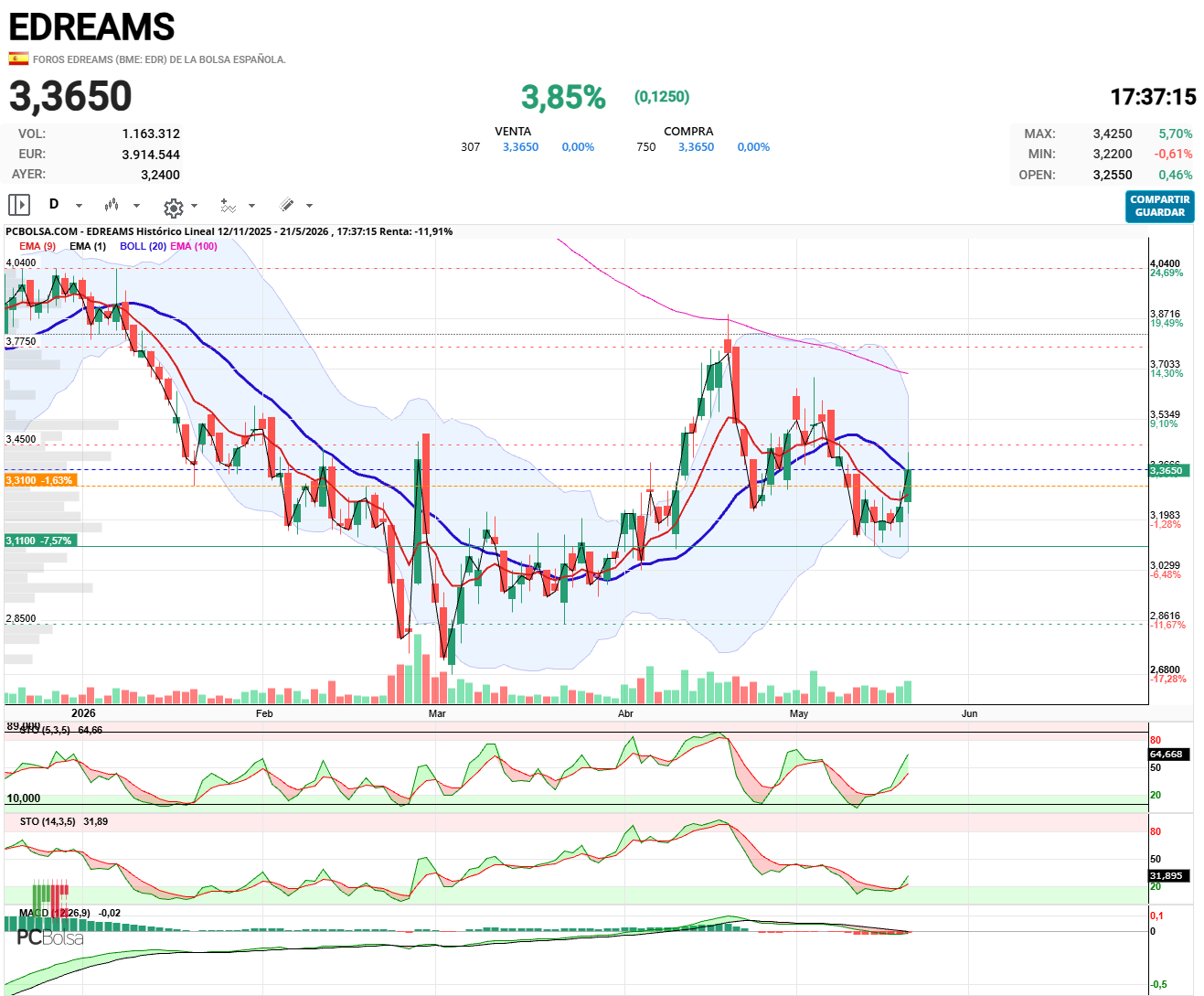Click the MAX value 3,4250
Image resolution: width=1204 pixels, height=996 pixels.
(x=1113, y=134)
